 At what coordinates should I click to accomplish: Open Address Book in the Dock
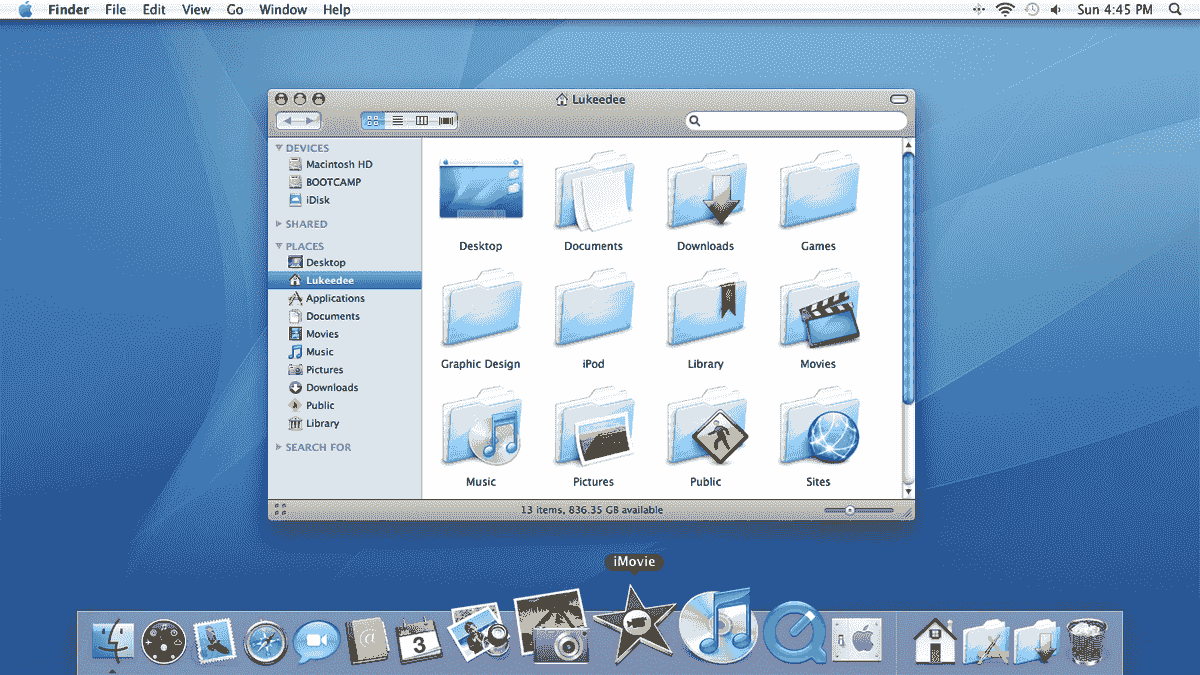[x=366, y=641]
